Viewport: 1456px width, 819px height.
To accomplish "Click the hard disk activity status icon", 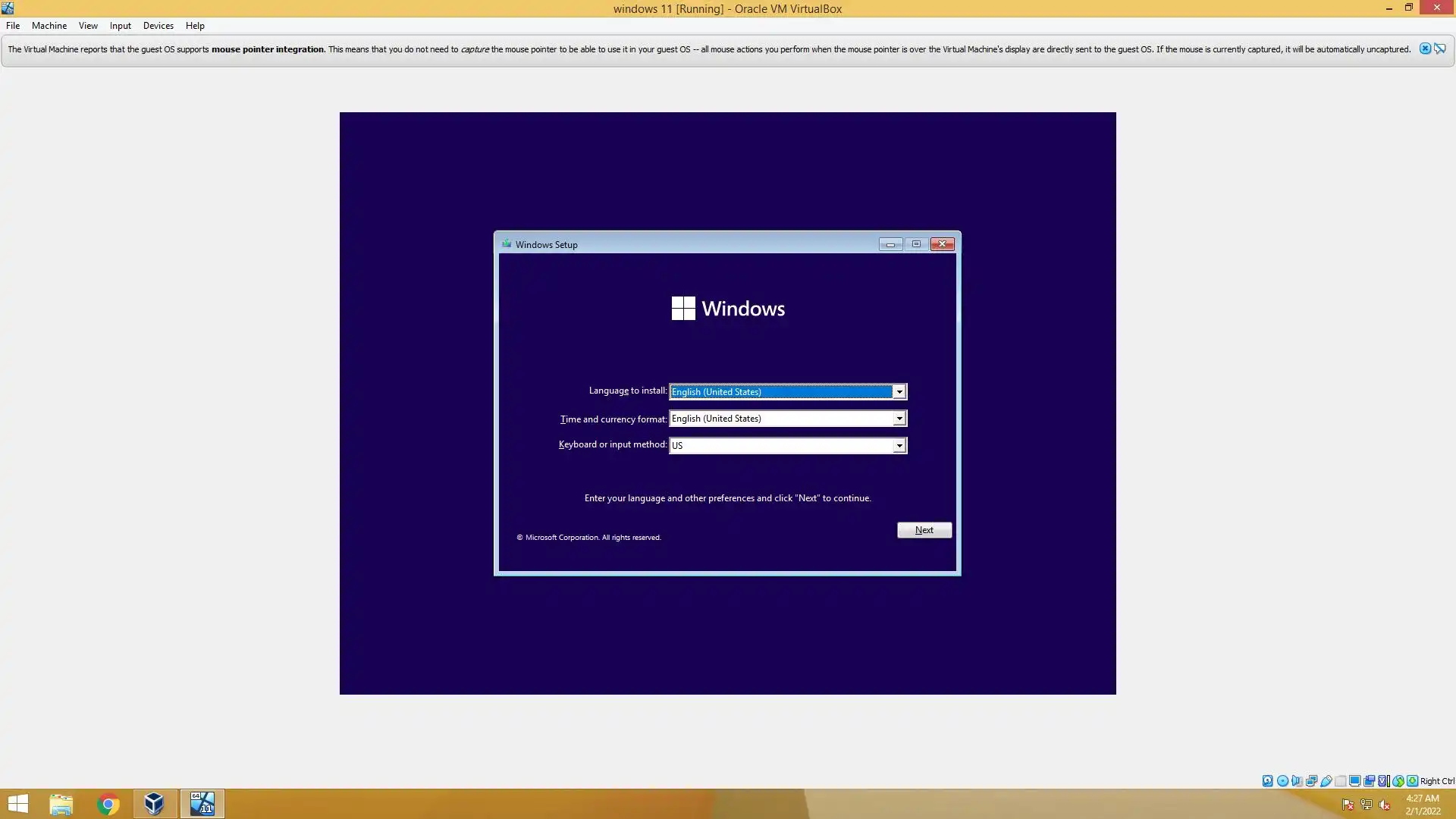I will (1267, 781).
